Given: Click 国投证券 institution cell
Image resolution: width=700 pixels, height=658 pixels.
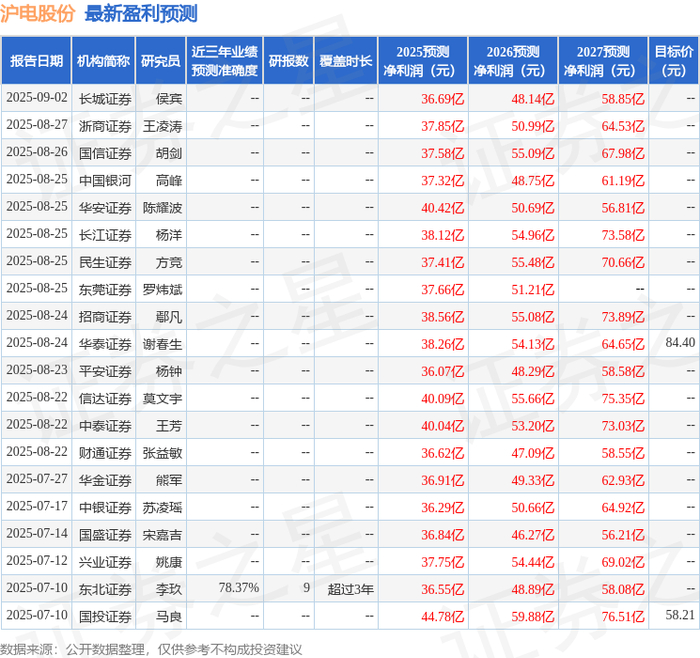Looking at the screenshot, I should (105, 616).
